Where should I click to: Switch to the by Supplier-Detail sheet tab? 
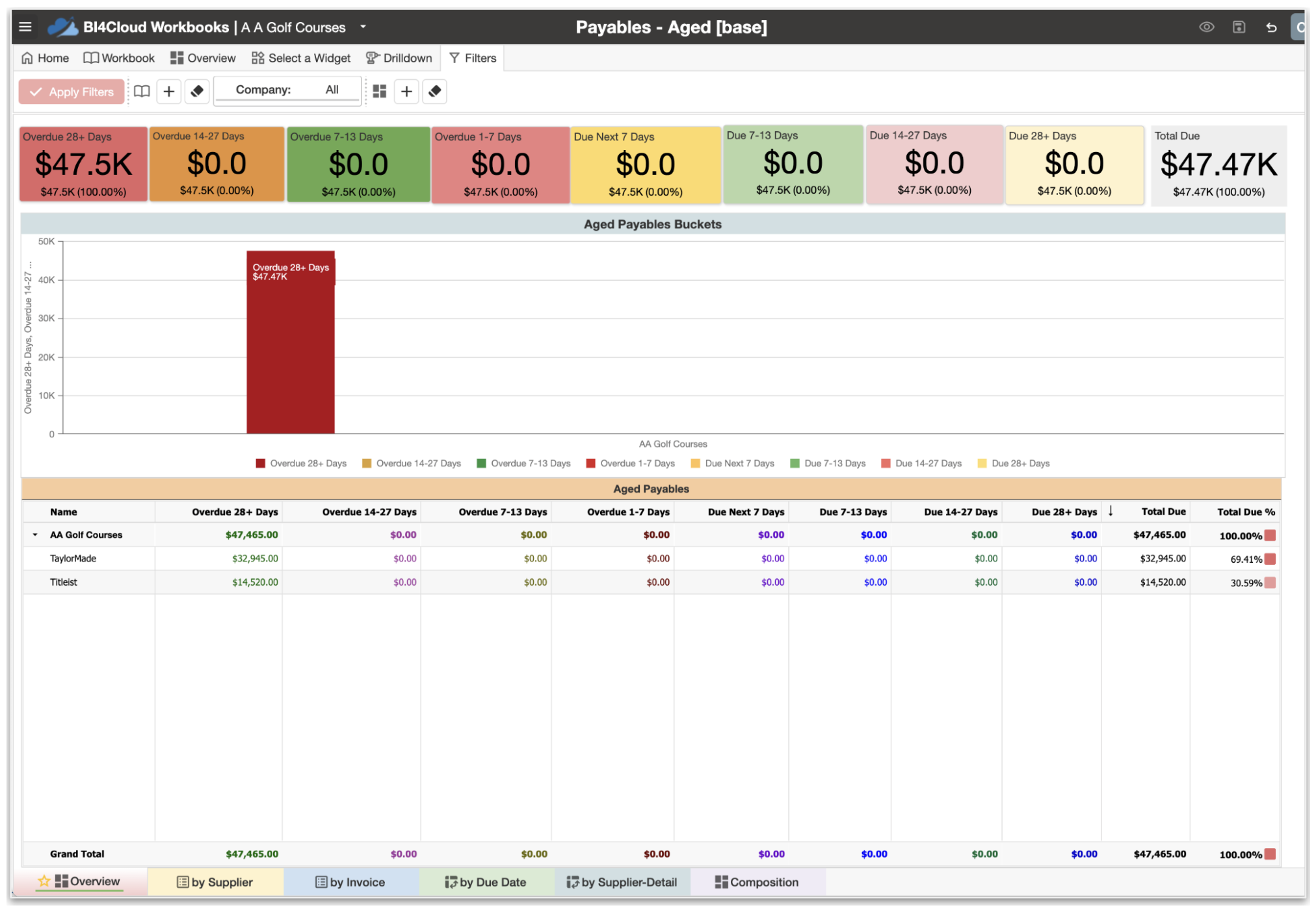(x=622, y=882)
